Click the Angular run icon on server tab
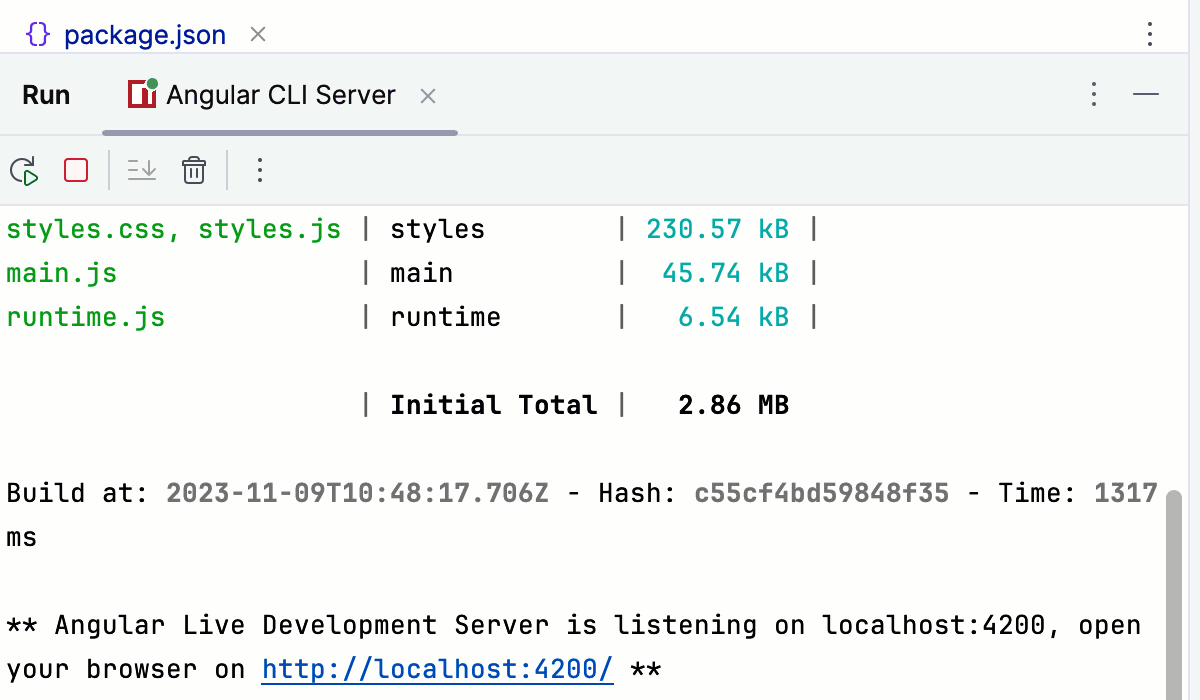 (x=141, y=94)
